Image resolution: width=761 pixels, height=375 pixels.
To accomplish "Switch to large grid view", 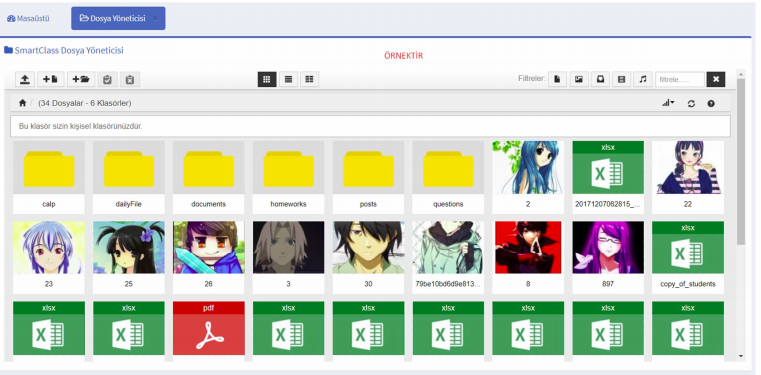I will (x=267, y=80).
